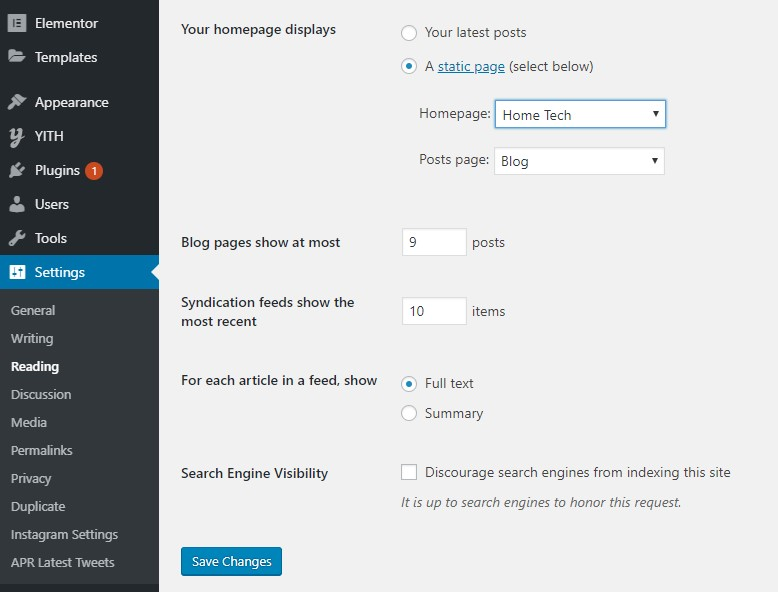Click the Plugins plug icon
The height and width of the screenshot is (592, 778).
coord(17,170)
